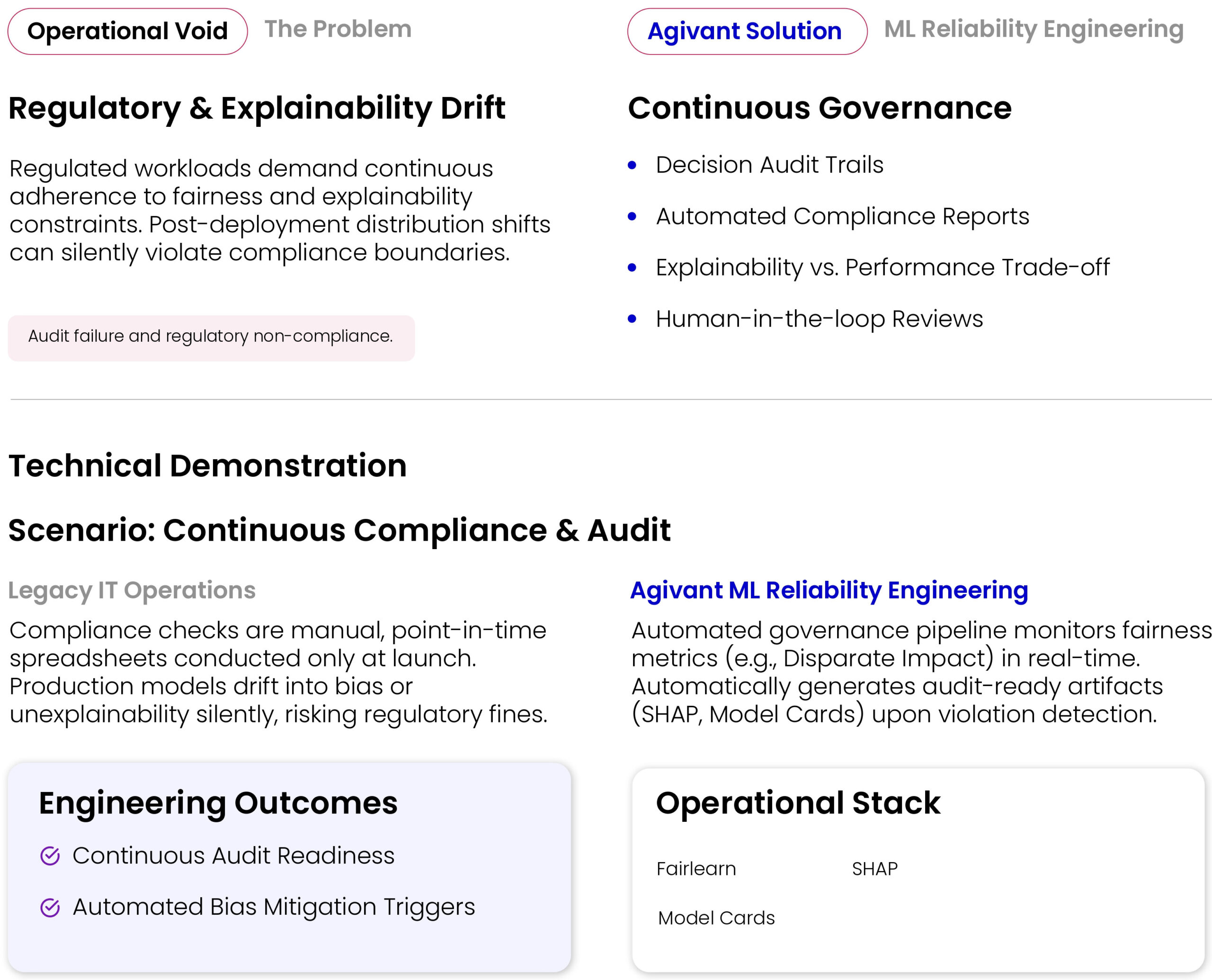Click the Operational Void pill badge
The height and width of the screenshot is (980, 1212).
[x=127, y=31]
